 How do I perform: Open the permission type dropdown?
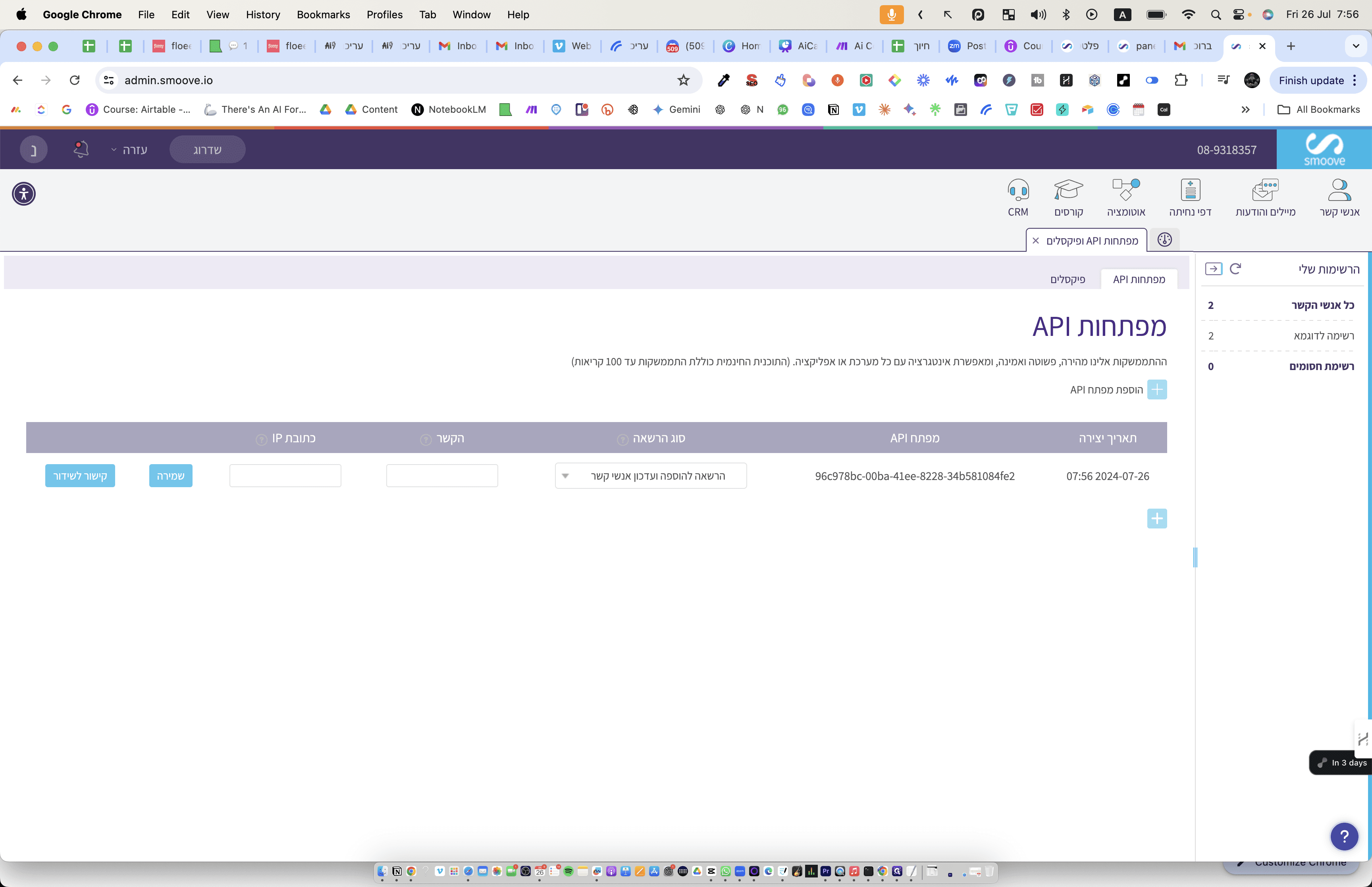tap(651, 476)
